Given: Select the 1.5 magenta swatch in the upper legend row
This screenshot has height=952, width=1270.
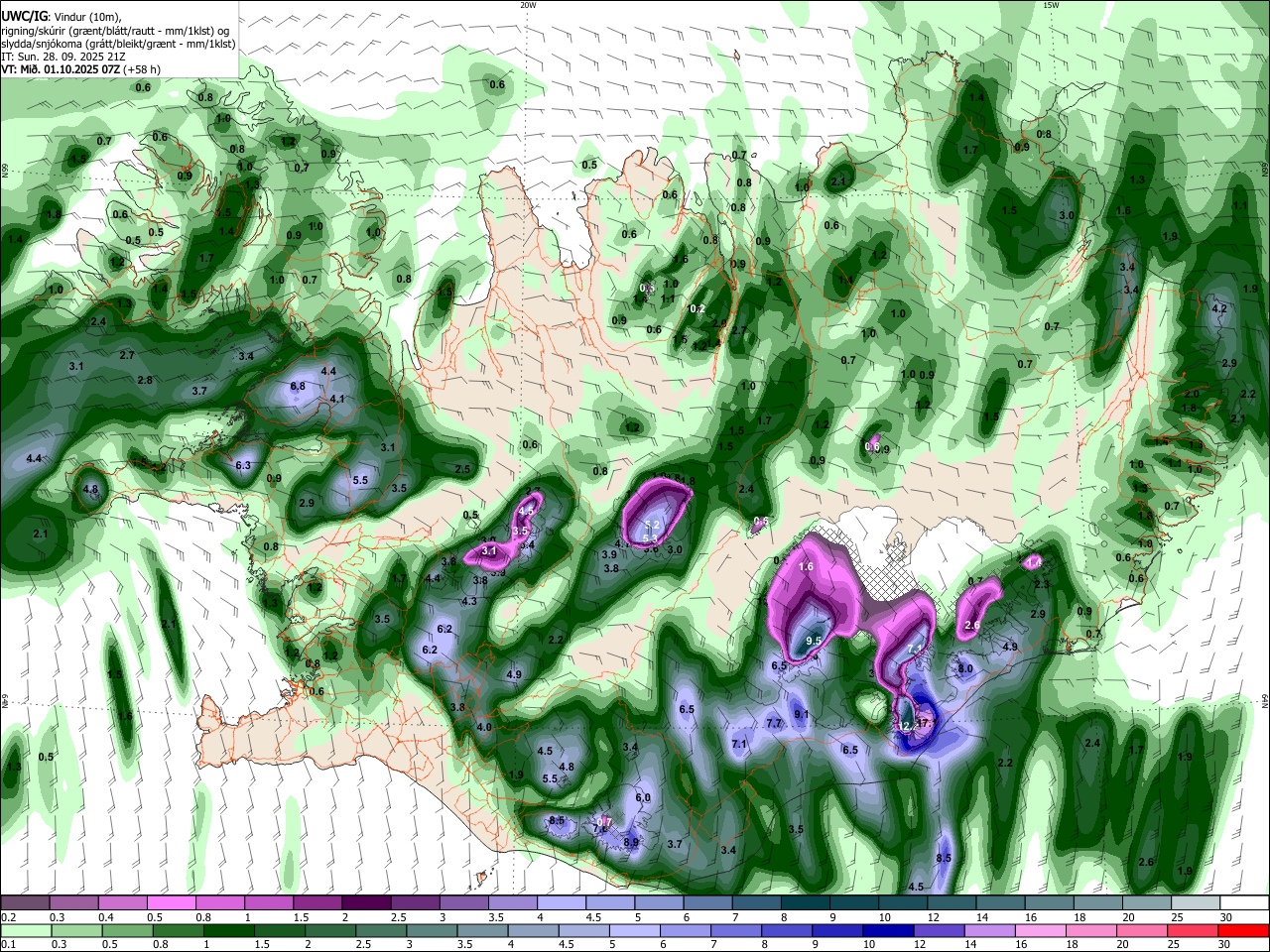Looking at the screenshot, I should [317, 903].
